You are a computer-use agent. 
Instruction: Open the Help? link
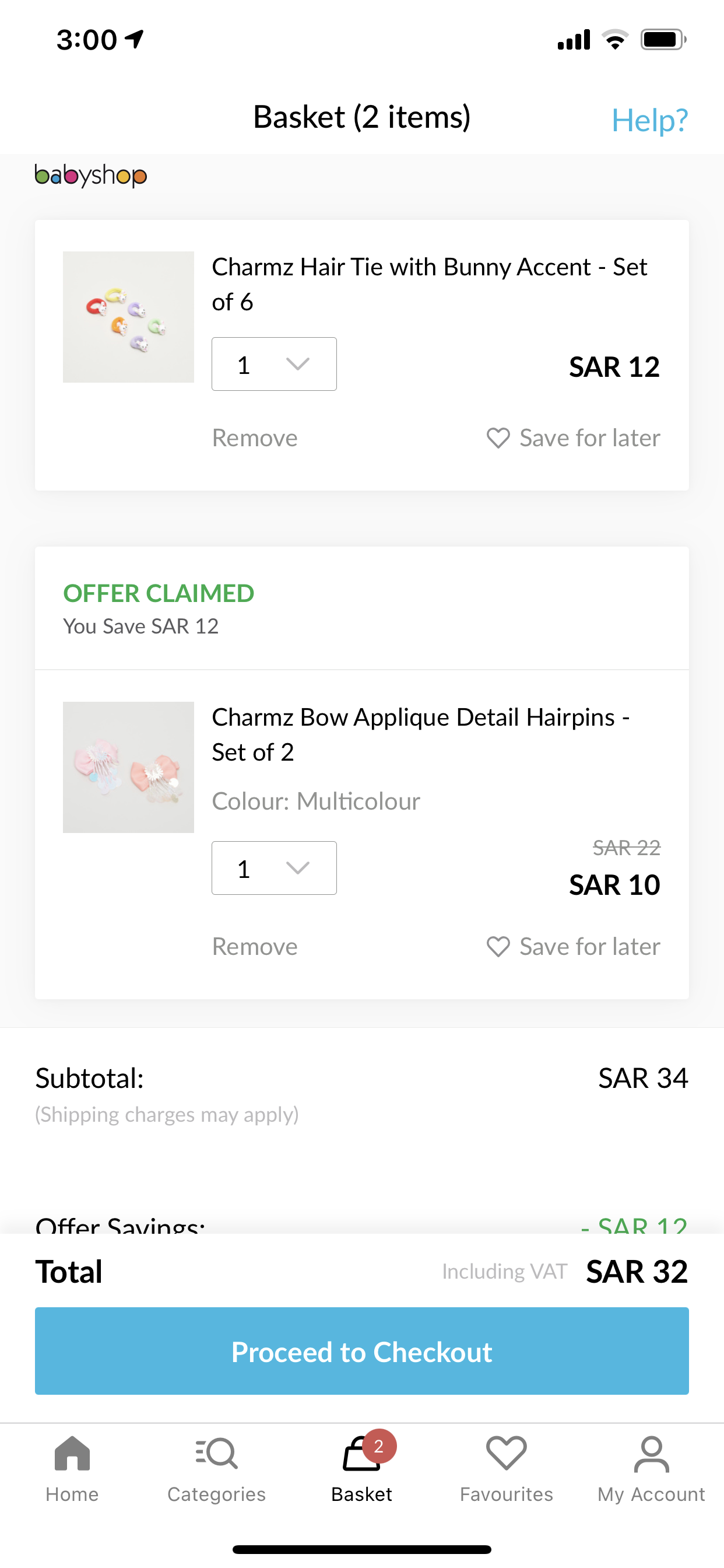pyautogui.click(x=649, y=120)
